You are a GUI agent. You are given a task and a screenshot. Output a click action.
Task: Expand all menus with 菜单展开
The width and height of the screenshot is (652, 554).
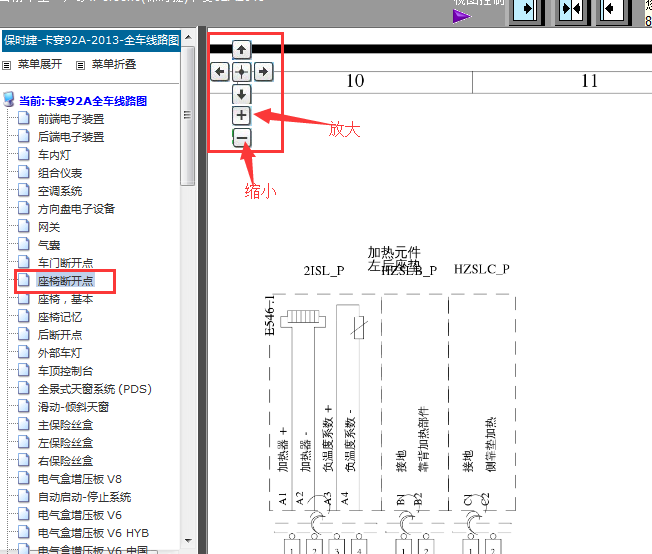pyautogui.click(x=40, y=64)
